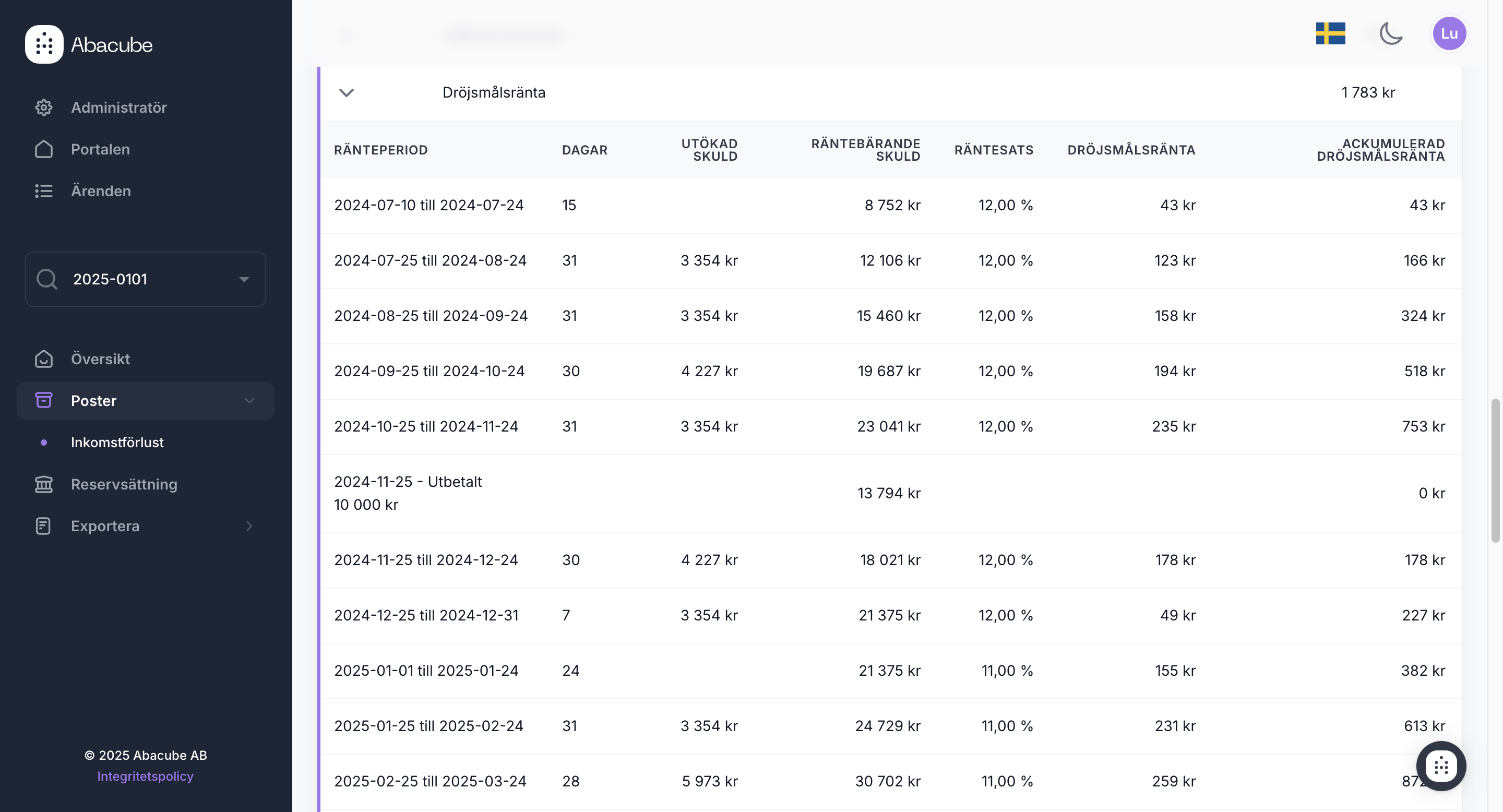1503x812 pixels.
Task: Open the Lu user avatar menu
Action: [x=1449, y=34]
